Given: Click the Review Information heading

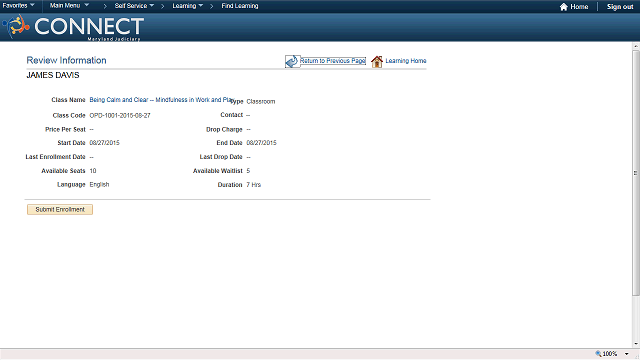Looking at the screenshot, I should tap(67, 60).
